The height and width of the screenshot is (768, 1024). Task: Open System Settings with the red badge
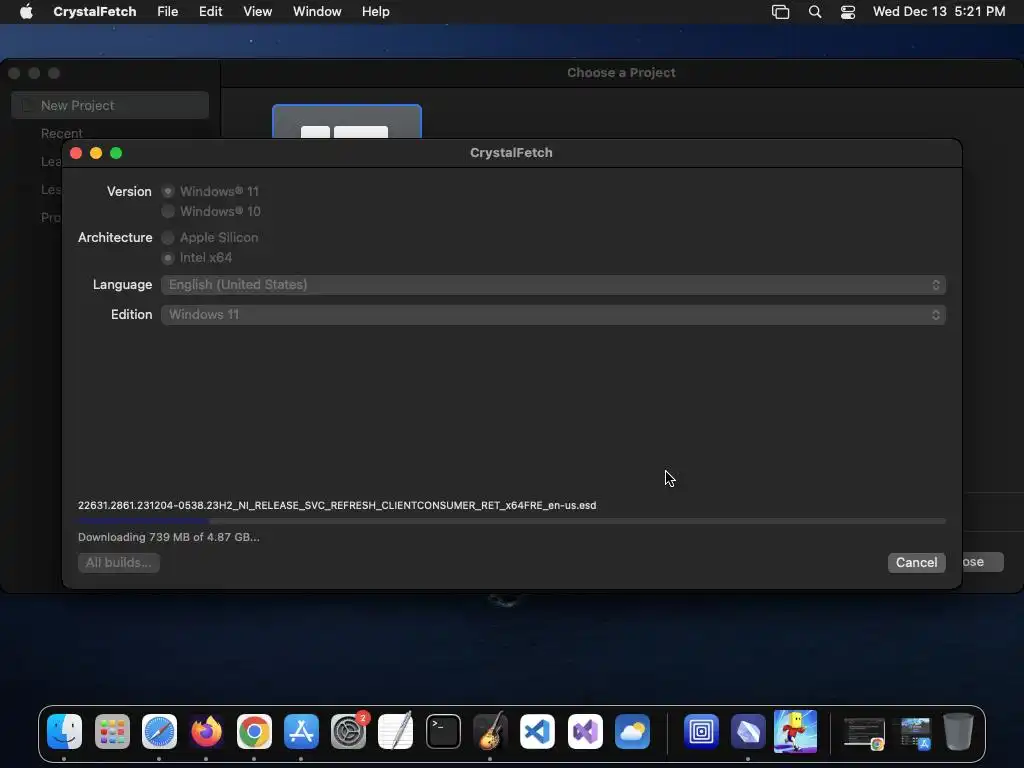[x=349, y=731]
